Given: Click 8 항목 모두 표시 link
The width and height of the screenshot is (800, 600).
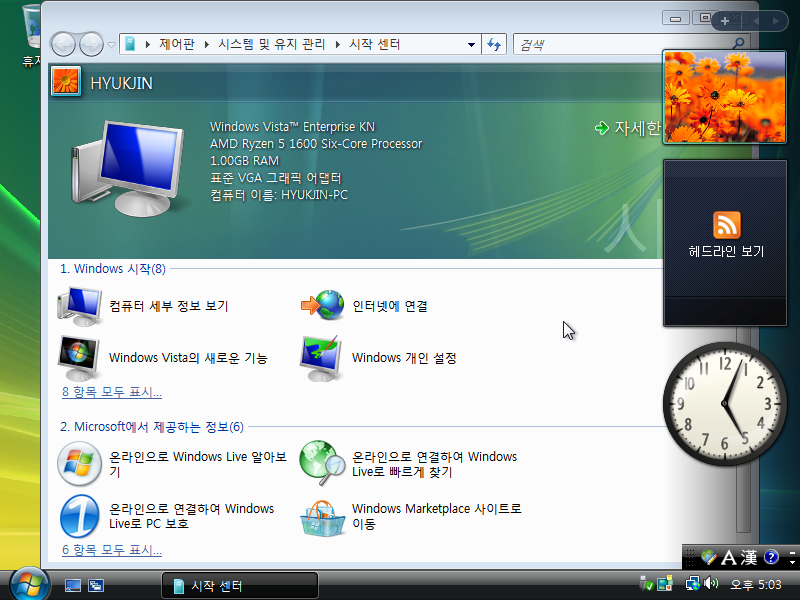Looking at the screenshot, I should tap(112, 392).
